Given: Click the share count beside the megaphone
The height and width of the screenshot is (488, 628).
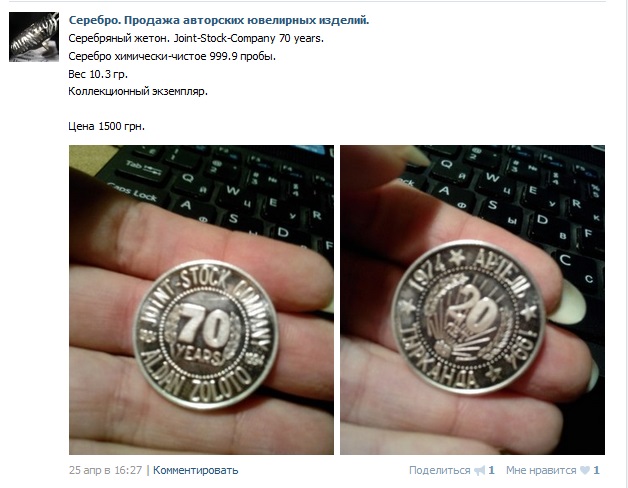Looking at the screenshot, I should 491,470.
